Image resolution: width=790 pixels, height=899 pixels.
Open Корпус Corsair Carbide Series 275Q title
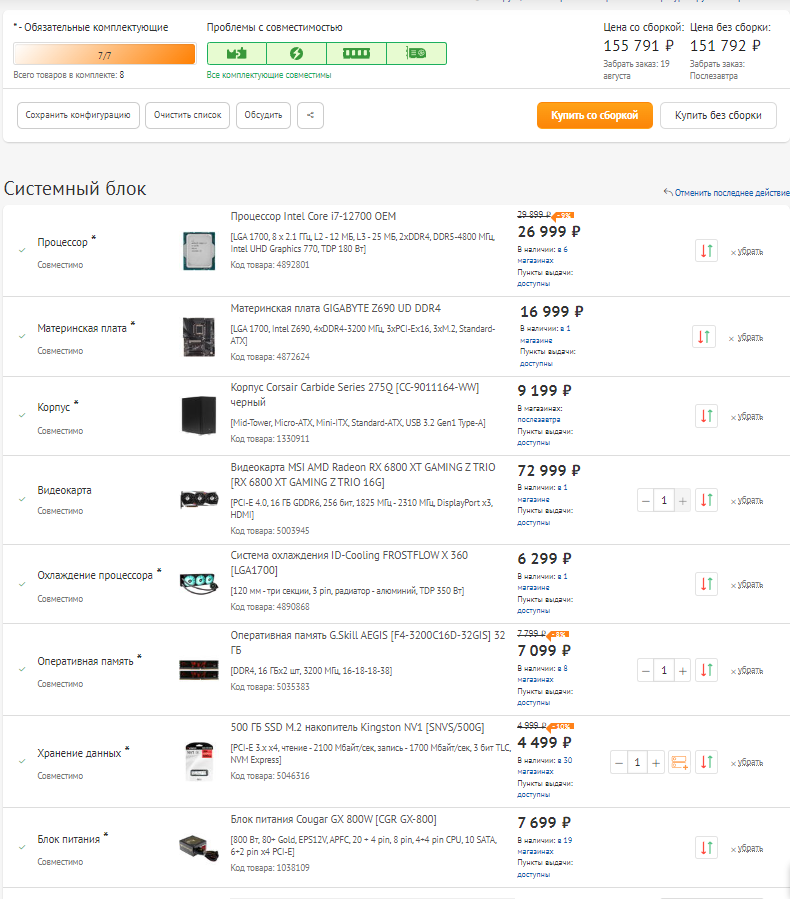(x=354, y=394)
